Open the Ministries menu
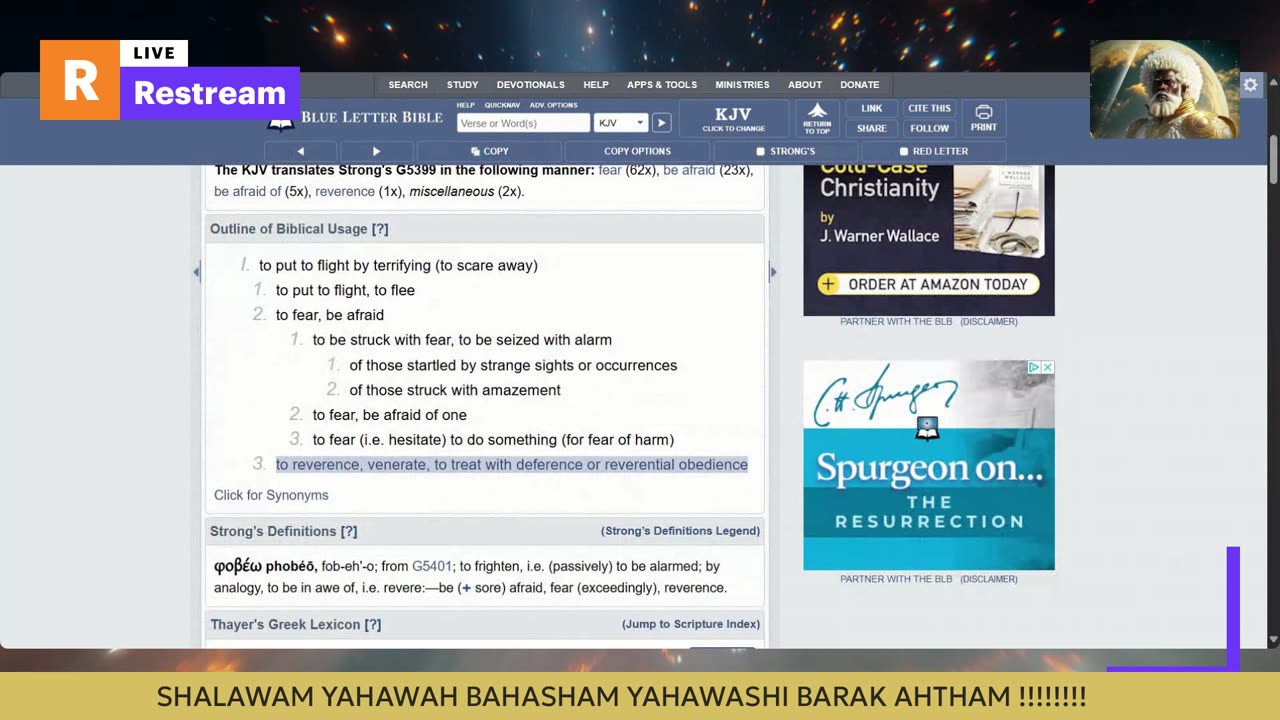 coord(742,85)
